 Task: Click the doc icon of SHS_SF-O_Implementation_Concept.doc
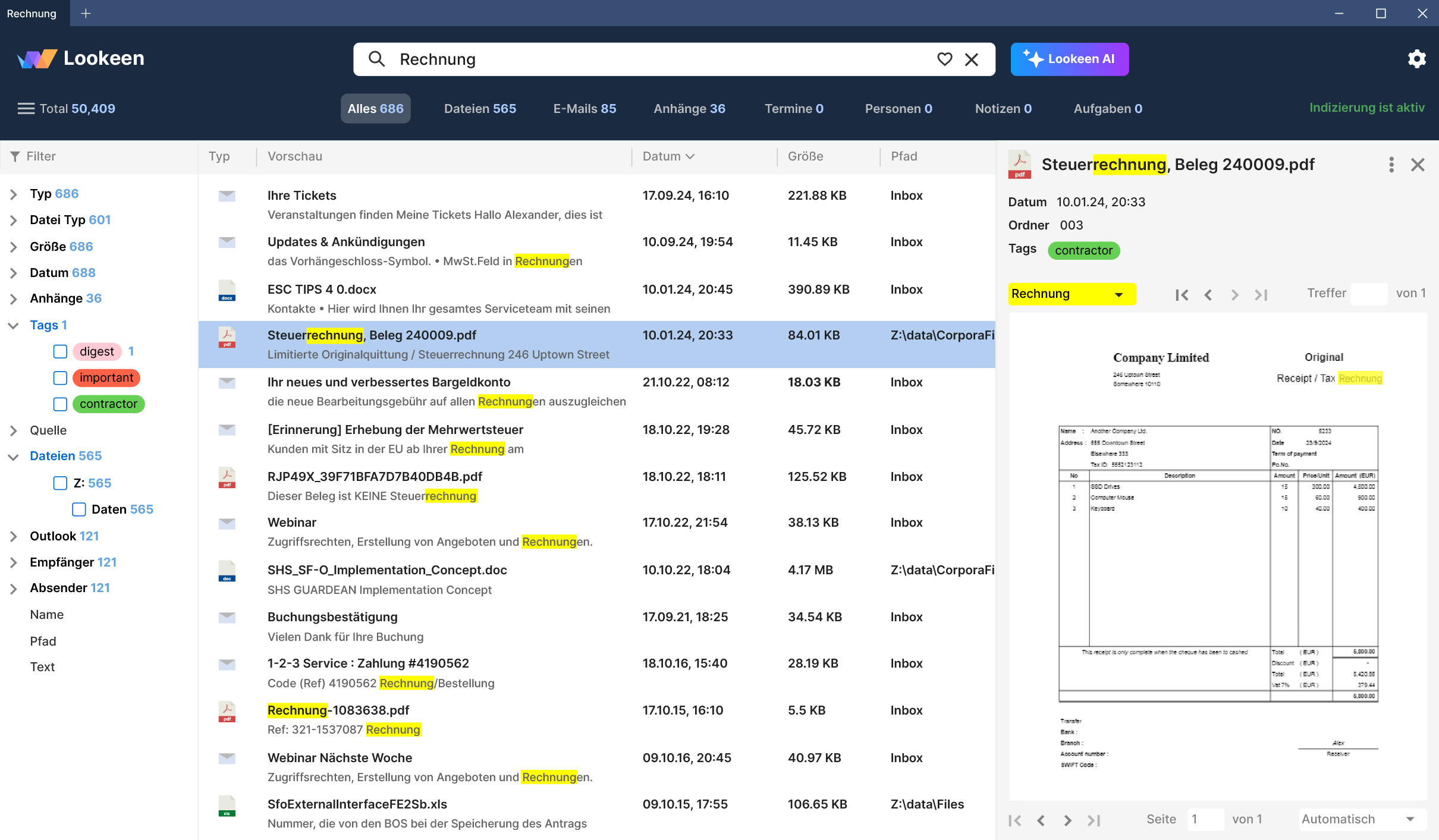click(x=227, y=571)
